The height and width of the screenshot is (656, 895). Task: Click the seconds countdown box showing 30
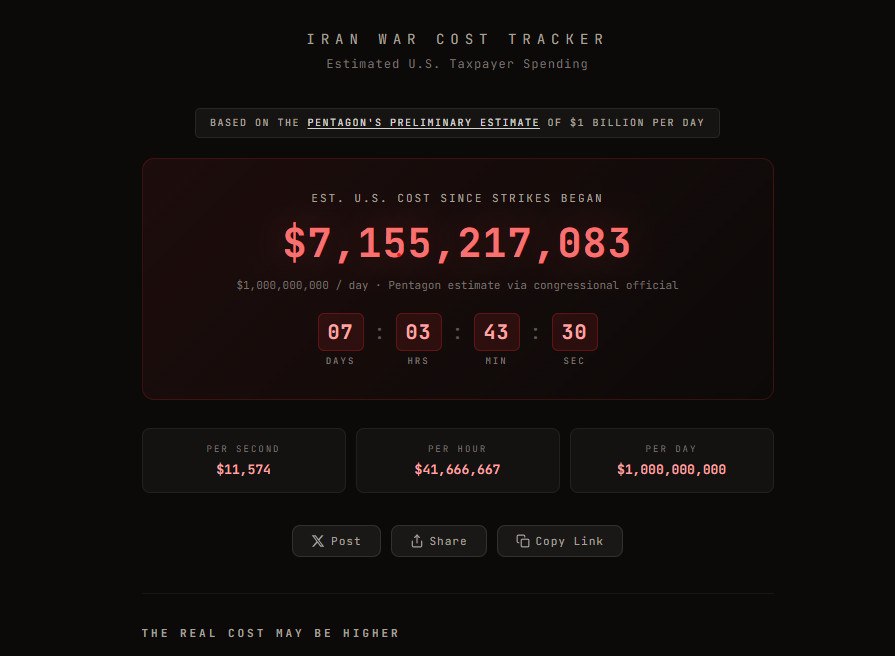(x=574, y=332)
